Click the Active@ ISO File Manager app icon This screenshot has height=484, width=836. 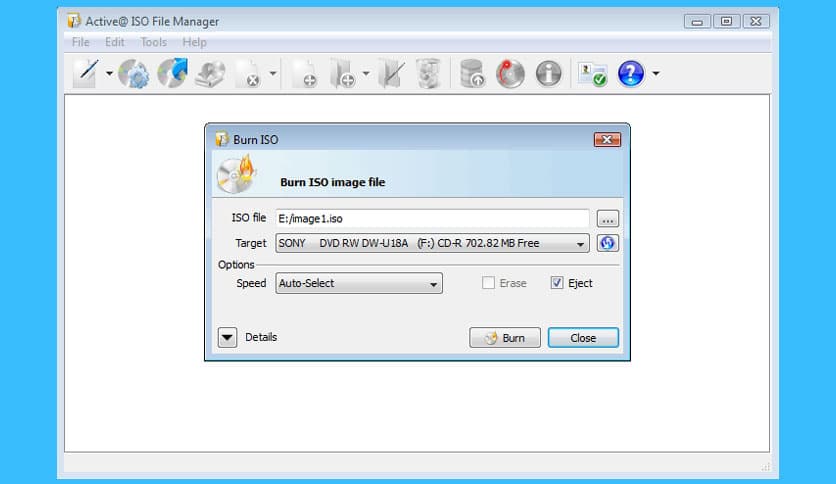(74, 21)
